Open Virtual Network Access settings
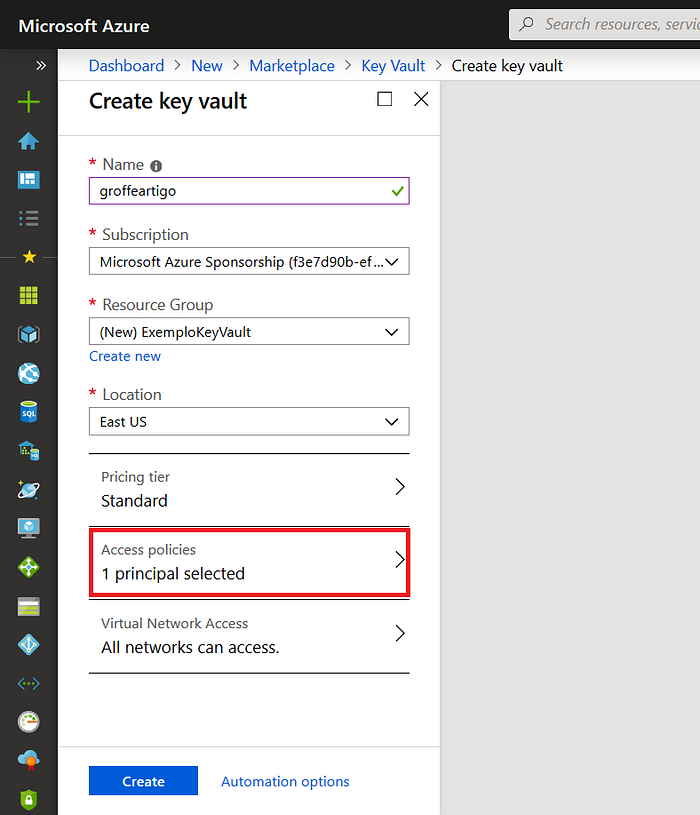Image resolution: width=700 pixels, height=815 pixels. tap(249, 636)
